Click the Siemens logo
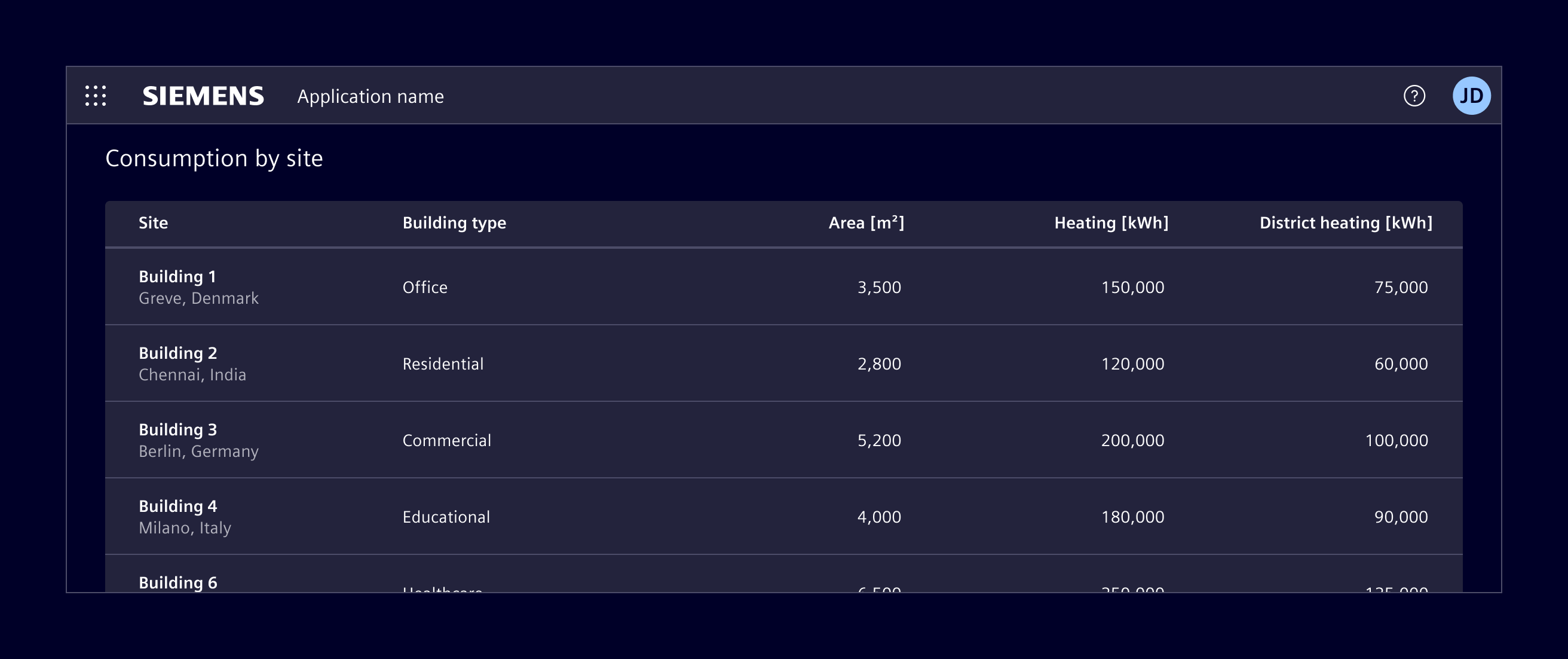The height and width of the screenshot is (659, 1568). (203, 96)
